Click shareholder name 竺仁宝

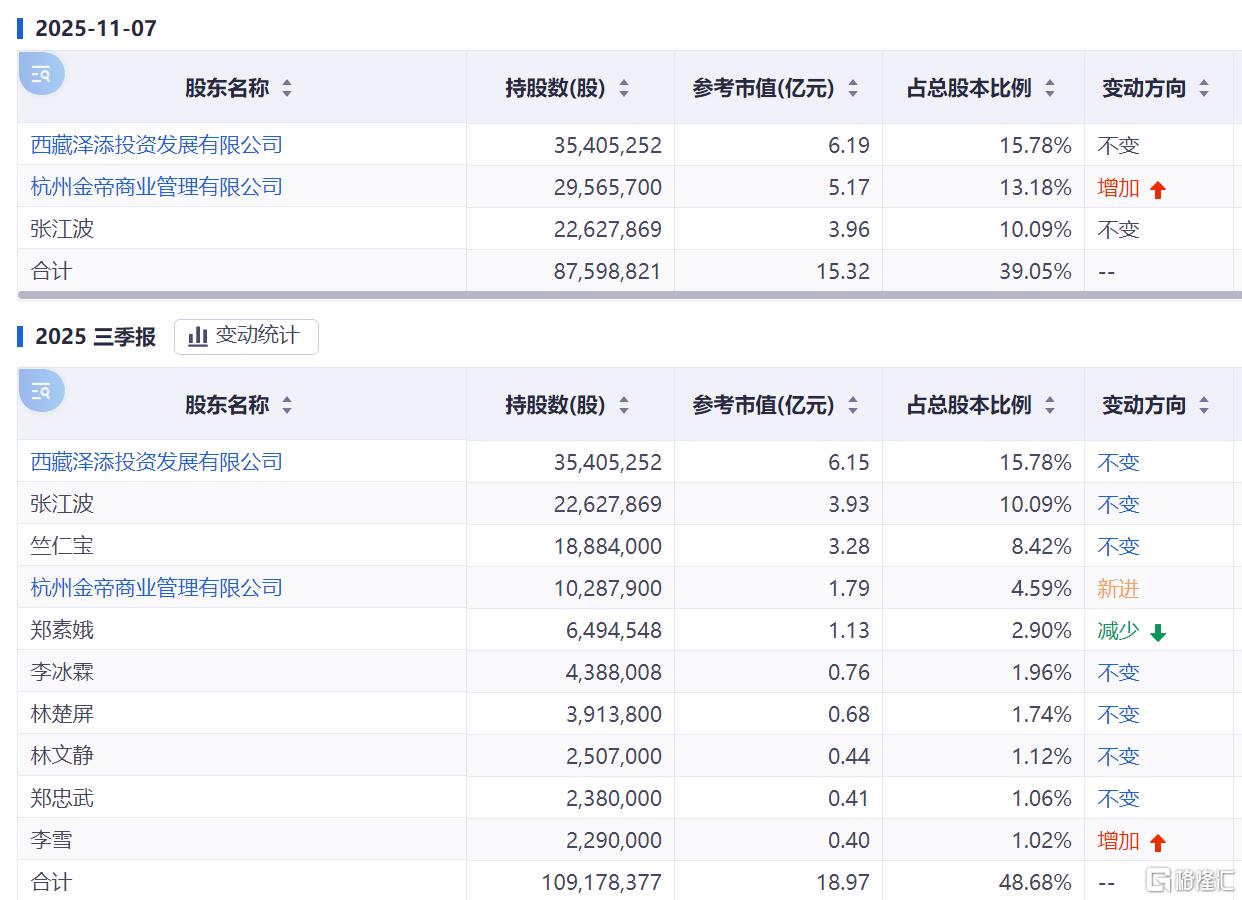point(62,546)
